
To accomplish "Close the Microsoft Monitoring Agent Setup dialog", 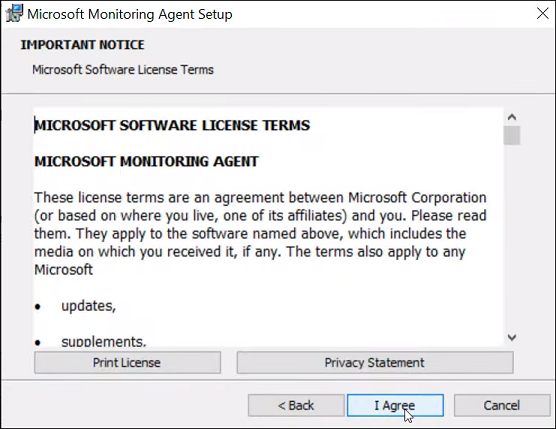I will click(543, 14).
